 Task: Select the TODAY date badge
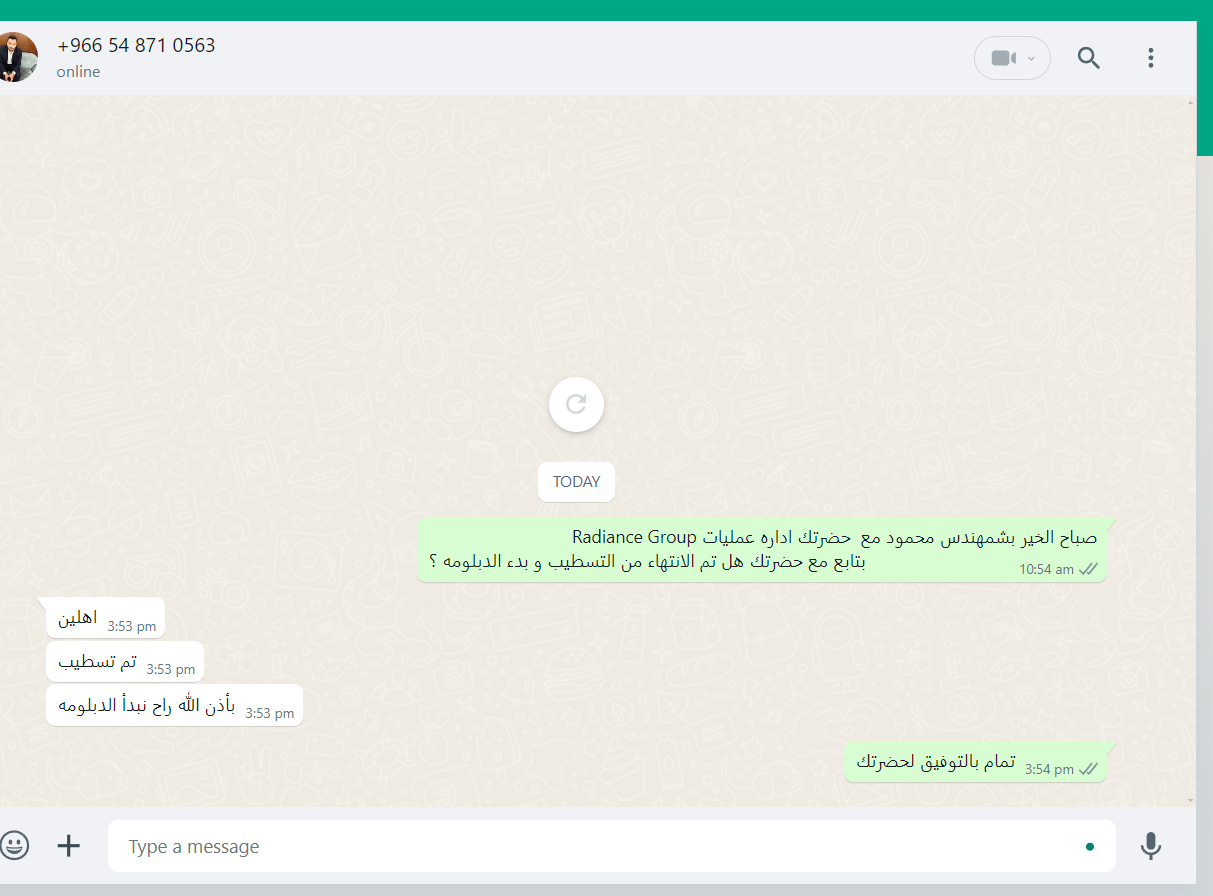(576, 482)
